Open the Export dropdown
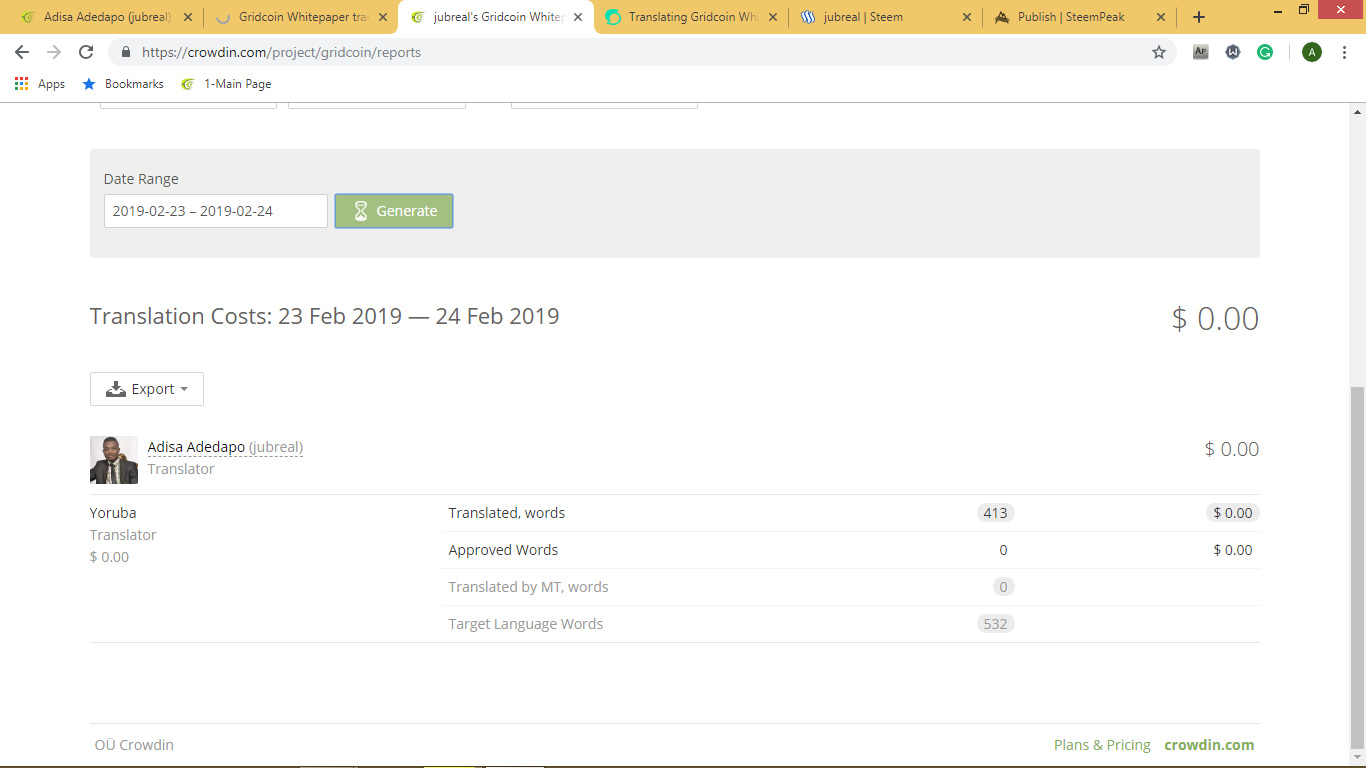This screenshot has height=768, width=1366. [x=147, y=389]
